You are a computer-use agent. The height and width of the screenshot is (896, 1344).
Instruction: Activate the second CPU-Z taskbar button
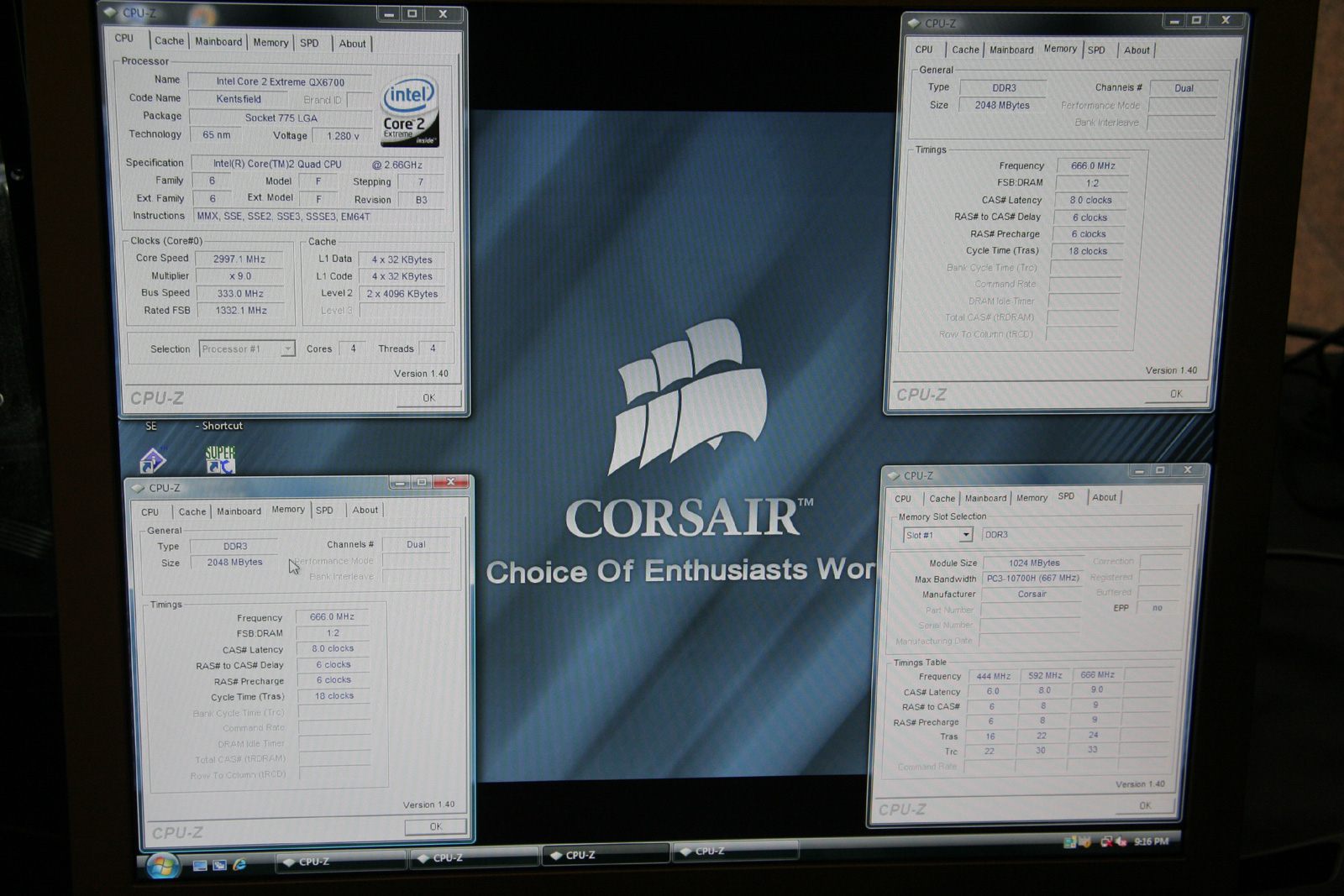click(x=473, y=858)
